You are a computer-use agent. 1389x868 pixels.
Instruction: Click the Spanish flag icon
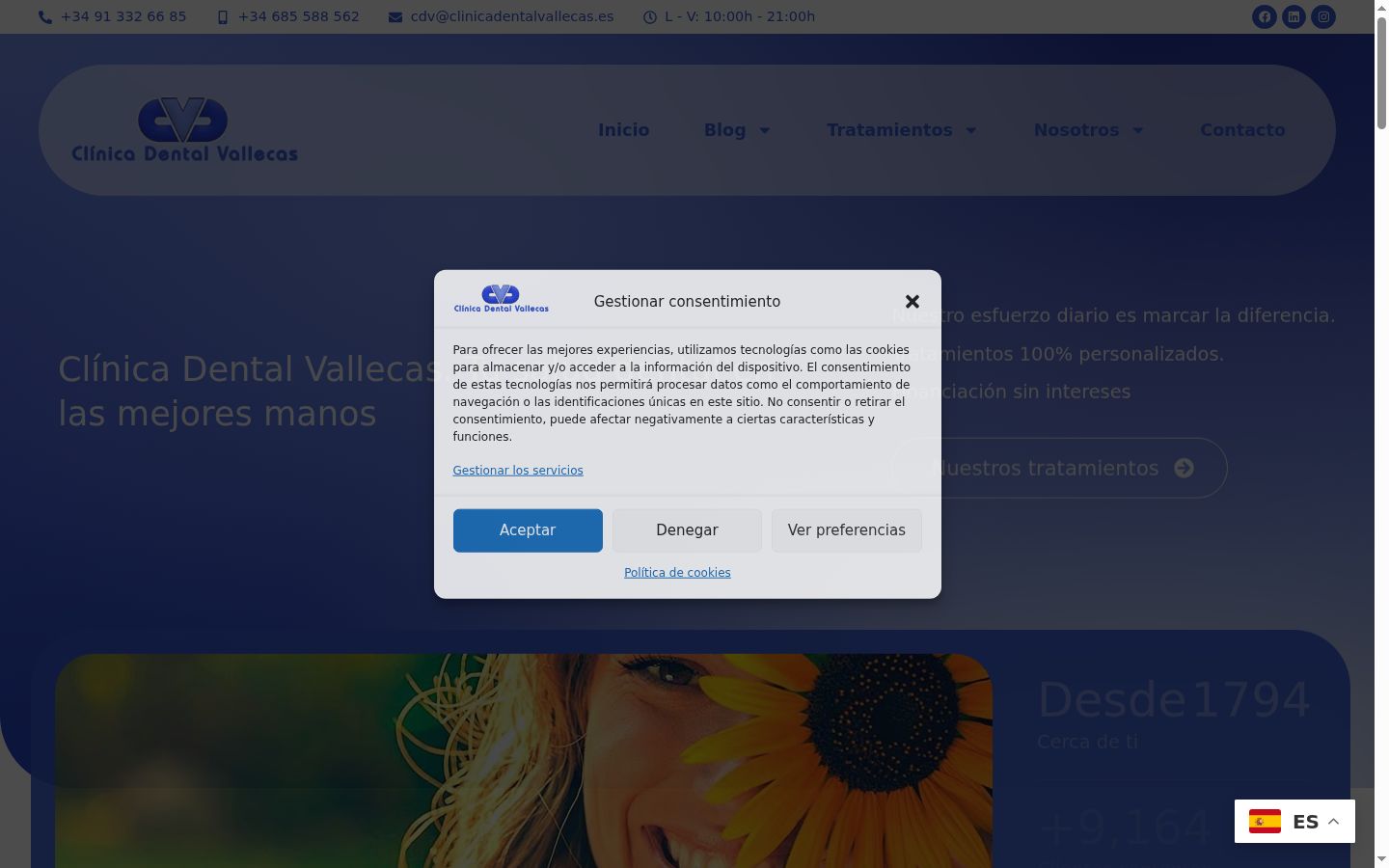pos(1265,821)
